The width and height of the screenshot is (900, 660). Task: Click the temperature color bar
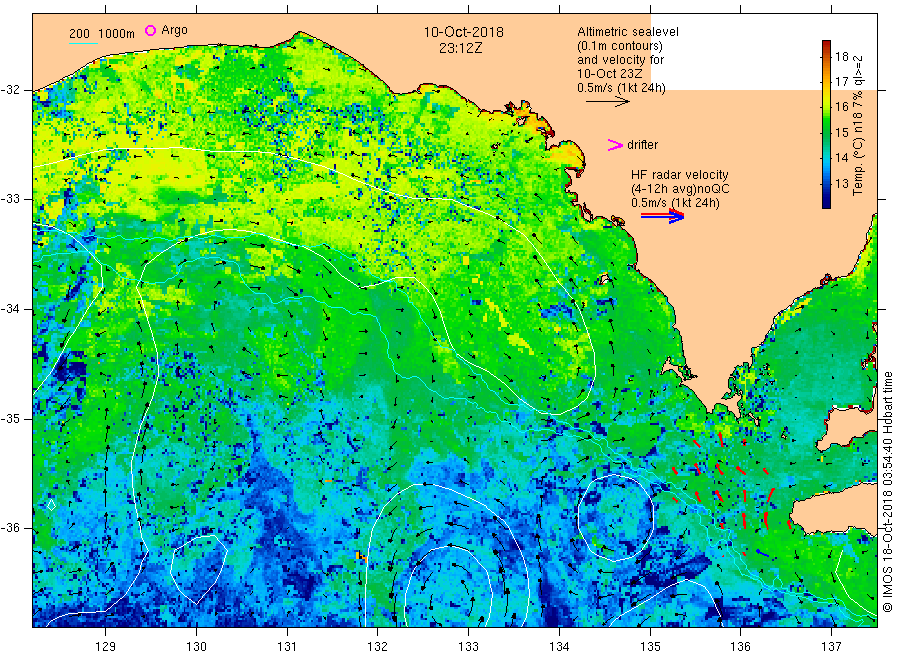(827, 124)
